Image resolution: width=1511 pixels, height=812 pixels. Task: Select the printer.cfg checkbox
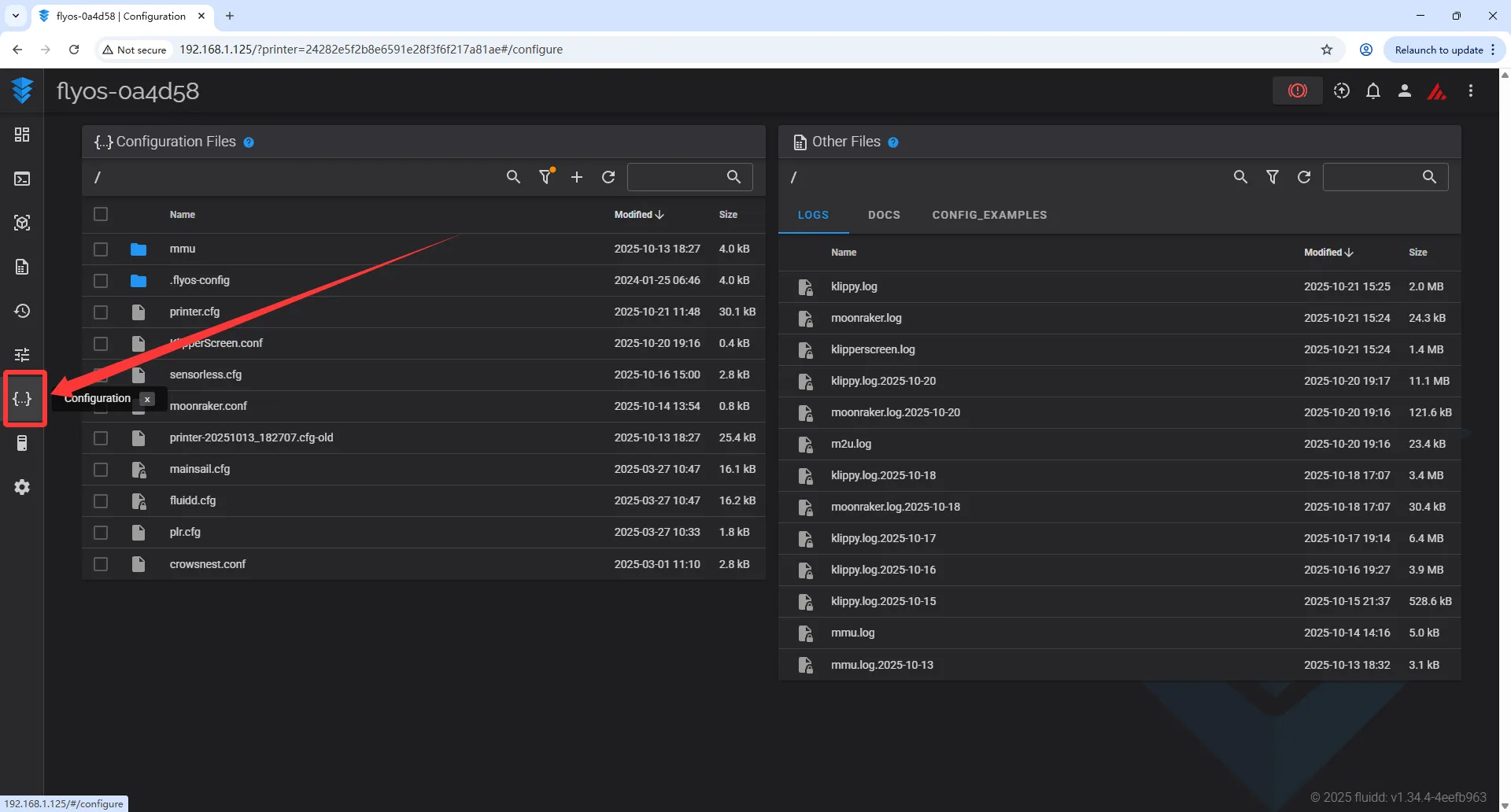101,312
